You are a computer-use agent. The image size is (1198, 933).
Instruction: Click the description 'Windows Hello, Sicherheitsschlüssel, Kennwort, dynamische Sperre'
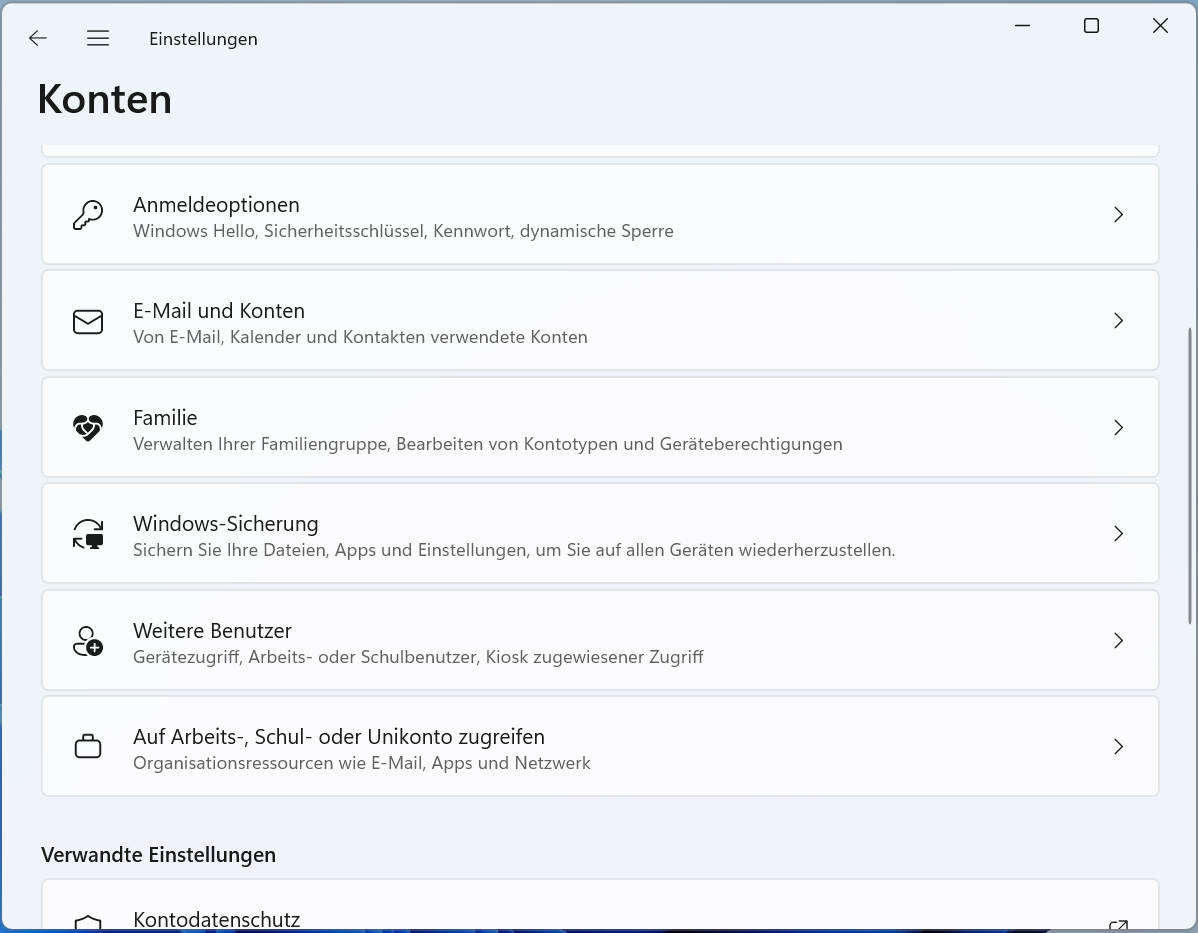403,232
